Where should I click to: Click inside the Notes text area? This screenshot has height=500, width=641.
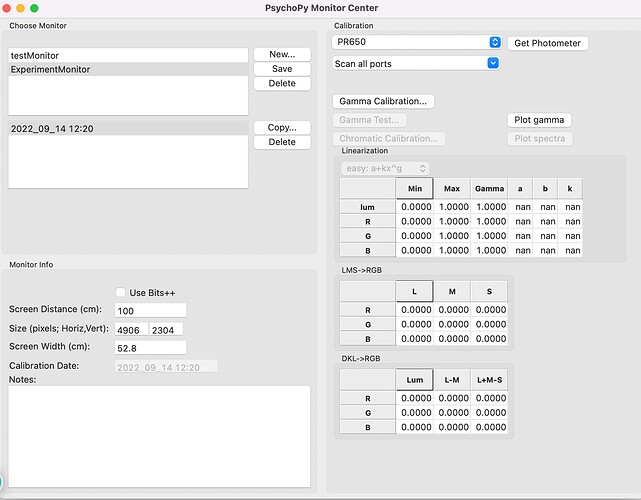pos(159,436)
